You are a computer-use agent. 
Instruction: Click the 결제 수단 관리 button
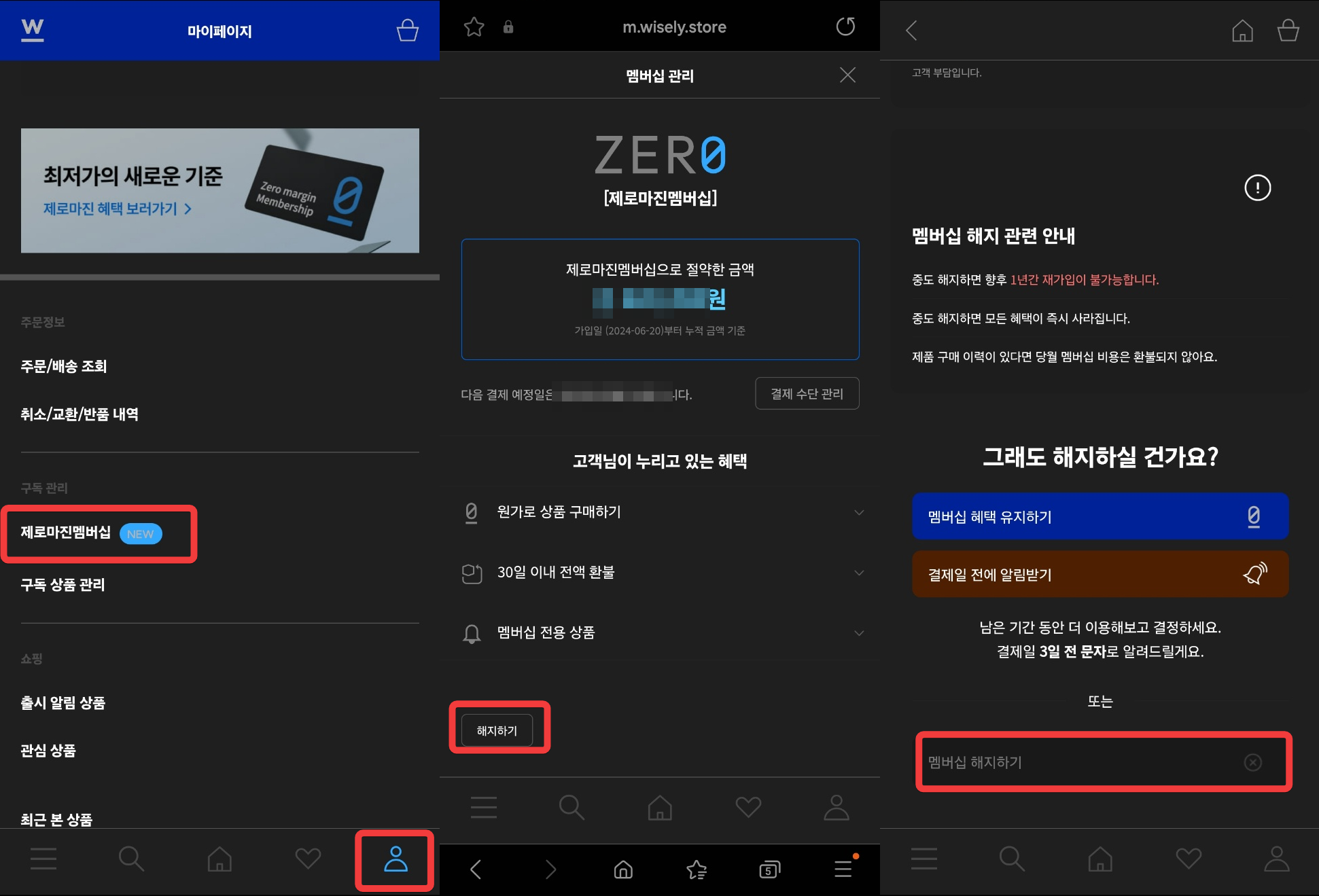point(807,393)
